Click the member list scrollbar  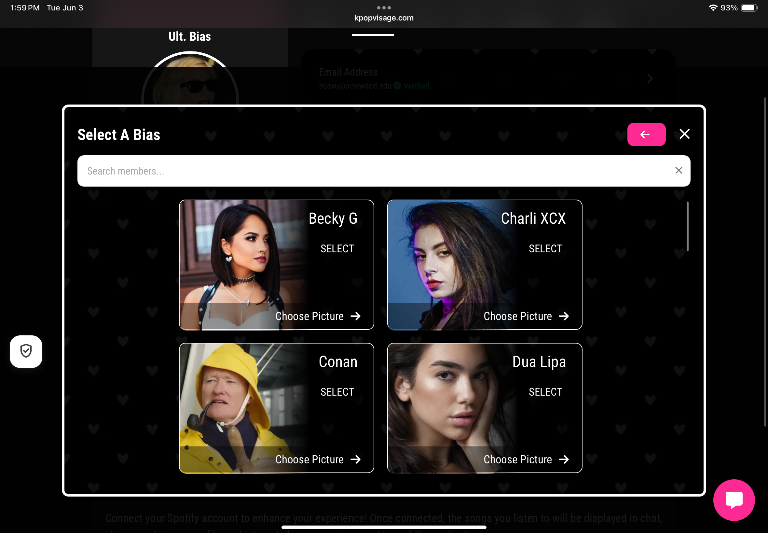tap(688, 226)
